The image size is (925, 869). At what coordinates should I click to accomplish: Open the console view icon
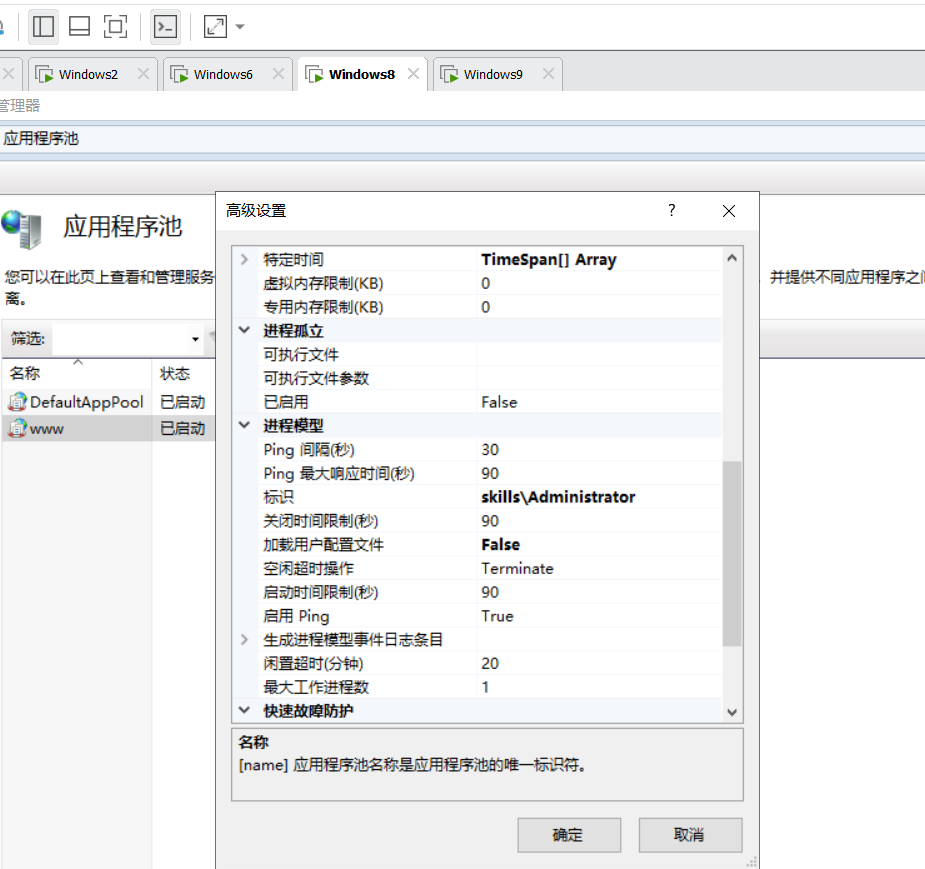point(166,27)
